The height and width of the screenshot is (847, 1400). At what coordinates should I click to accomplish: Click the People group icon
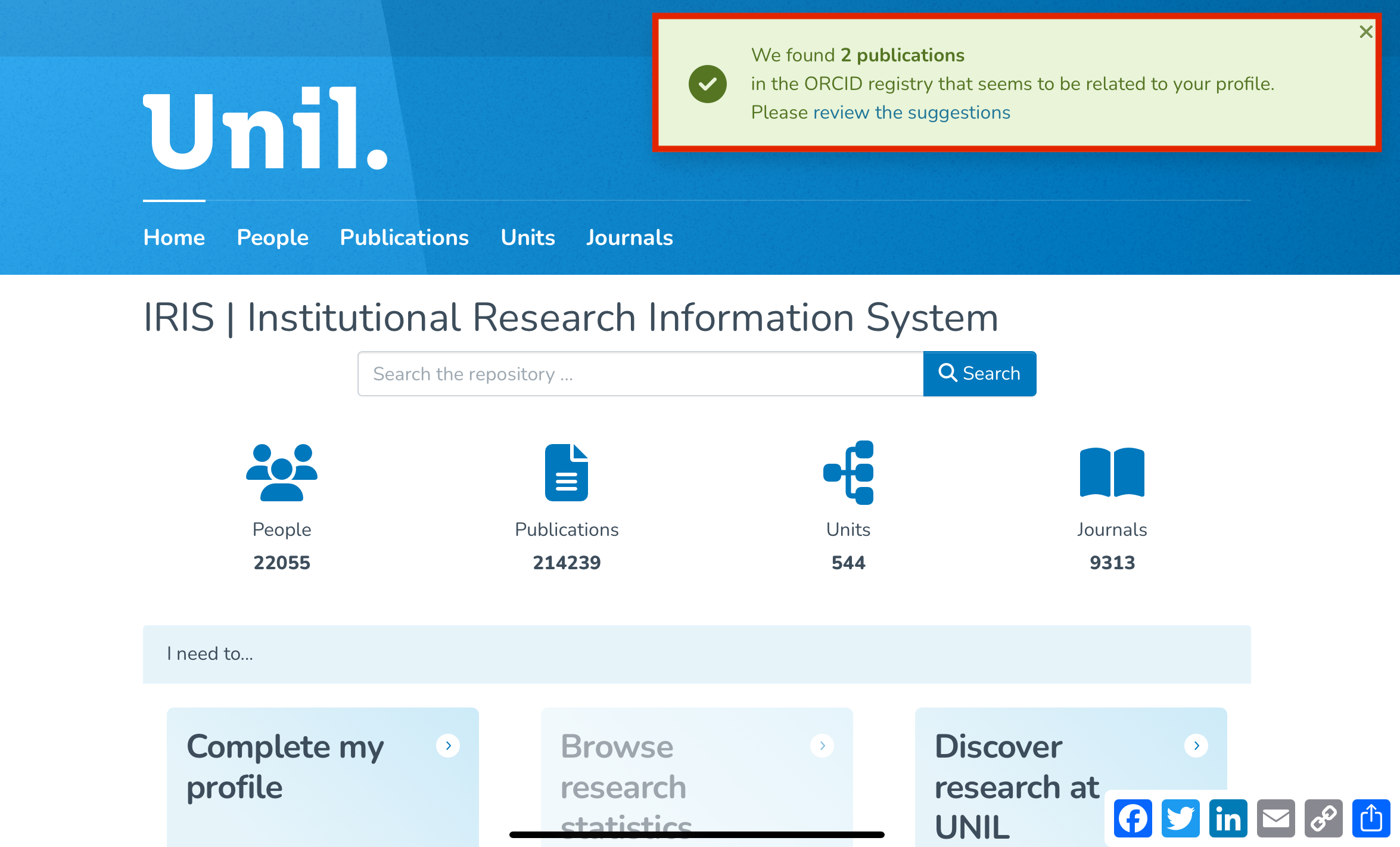click(x=282, y=472)
